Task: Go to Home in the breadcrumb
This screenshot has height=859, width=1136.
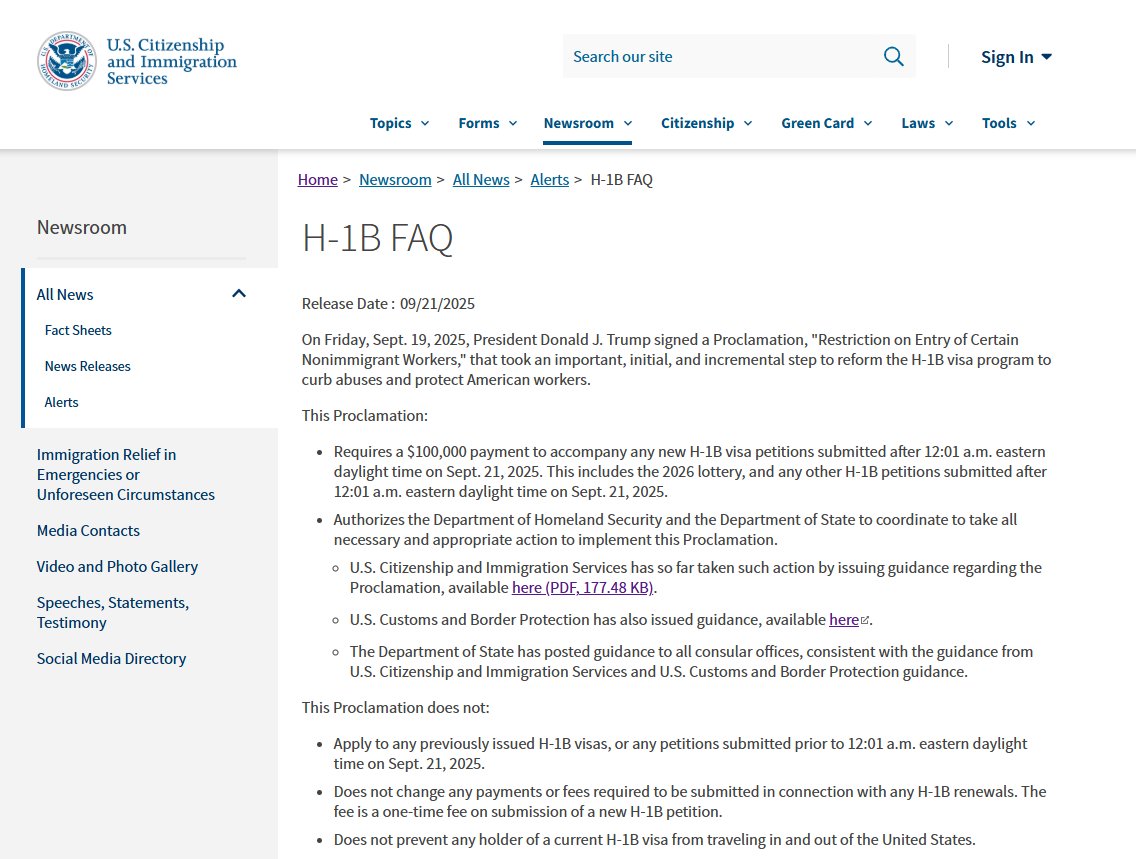Action: [317, 180]
